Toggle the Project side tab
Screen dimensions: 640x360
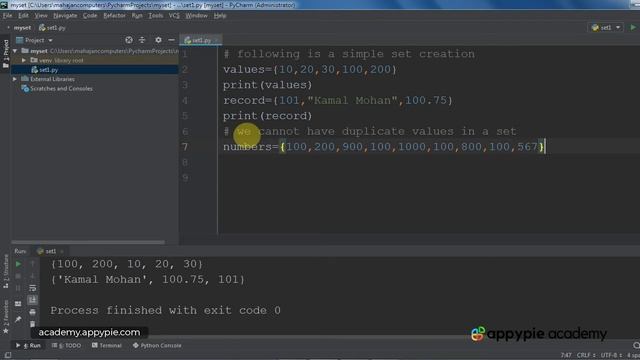(x=6, y=53)
